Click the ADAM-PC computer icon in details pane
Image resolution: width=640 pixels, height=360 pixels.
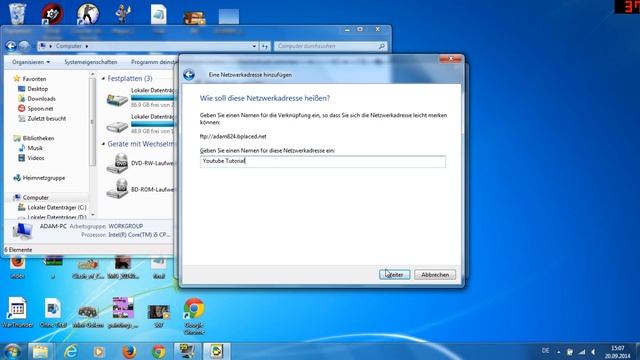[x=22, y=231]
